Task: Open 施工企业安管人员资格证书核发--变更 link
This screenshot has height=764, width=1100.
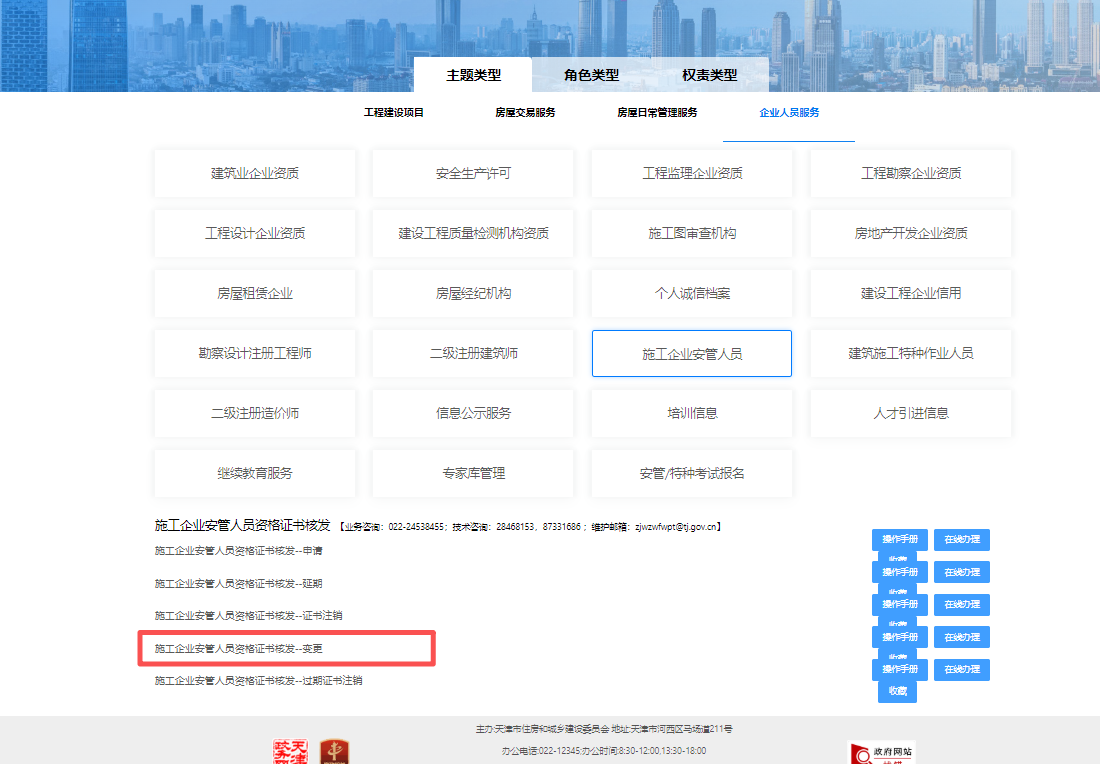Action: tap(238, 648)
